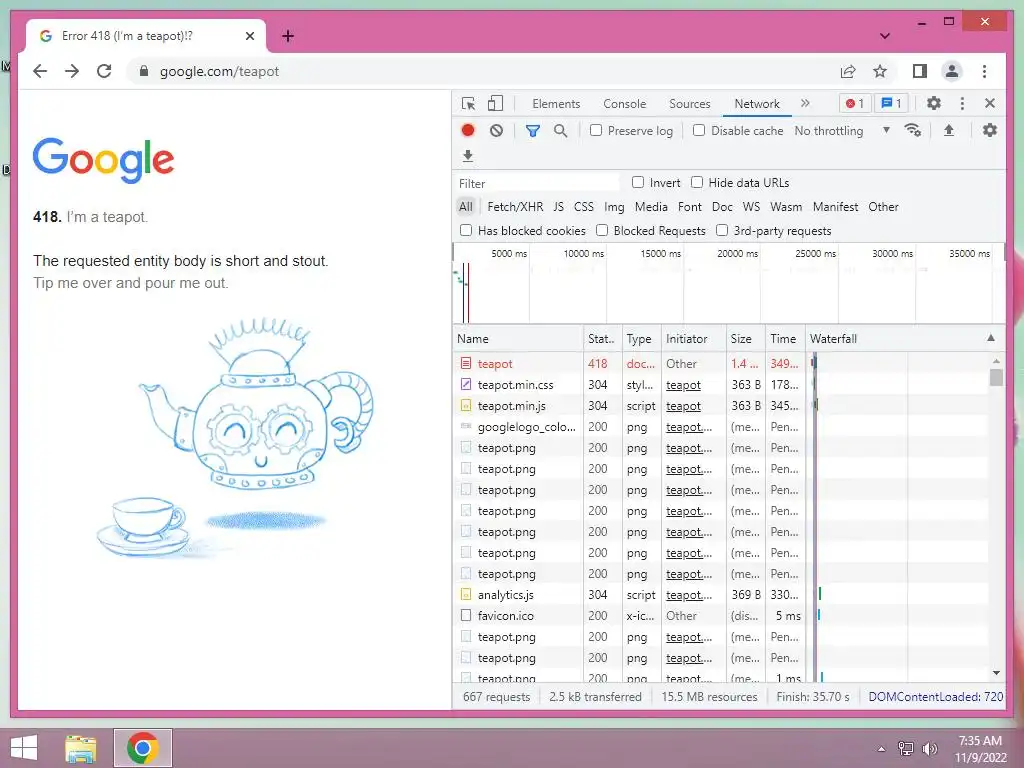Enable the Preserve log checkbox
Screen dimensions: 1024x768
coord(596,130)
